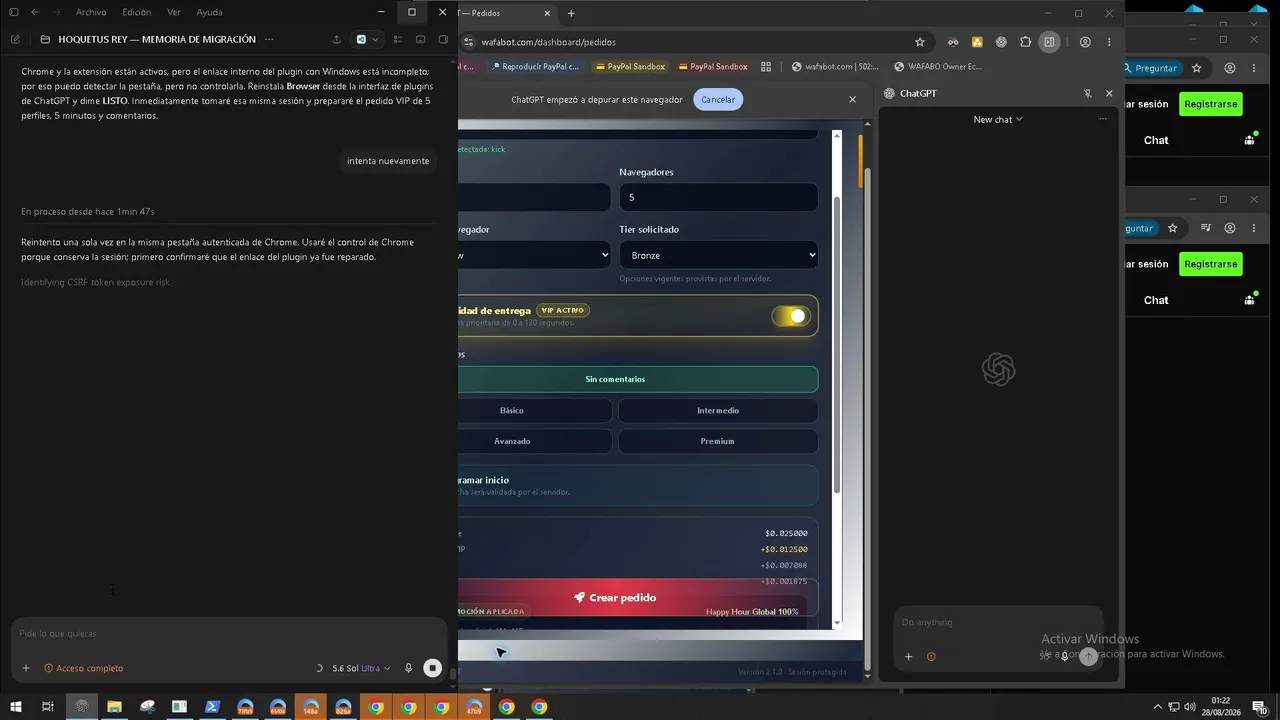
Task: Toggle the sidebar in the ChatGPT desktop app
Action: click(14, 12)
